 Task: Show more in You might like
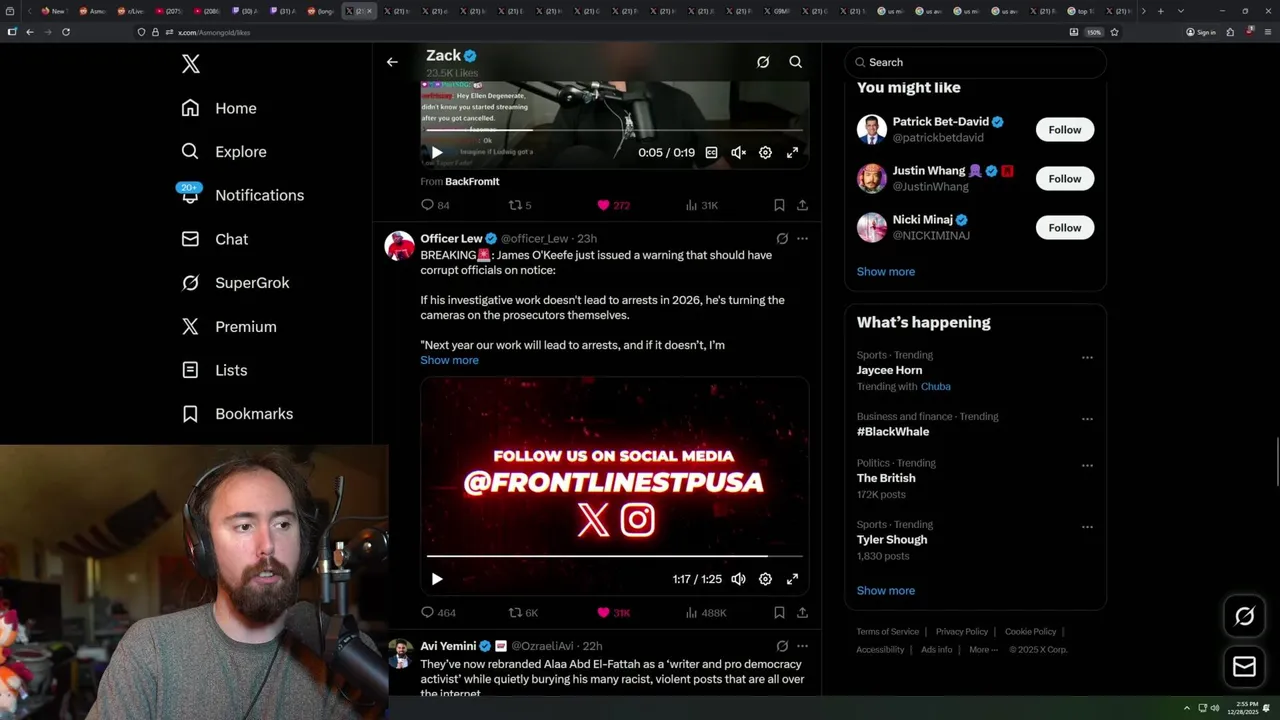point(885,272)
